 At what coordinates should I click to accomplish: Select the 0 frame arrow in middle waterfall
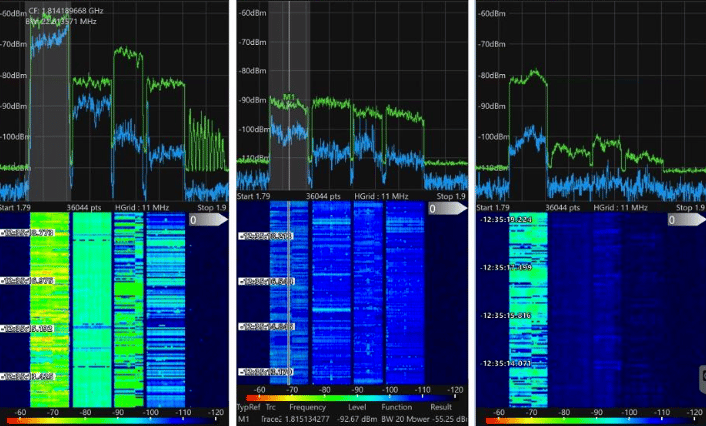448,208
